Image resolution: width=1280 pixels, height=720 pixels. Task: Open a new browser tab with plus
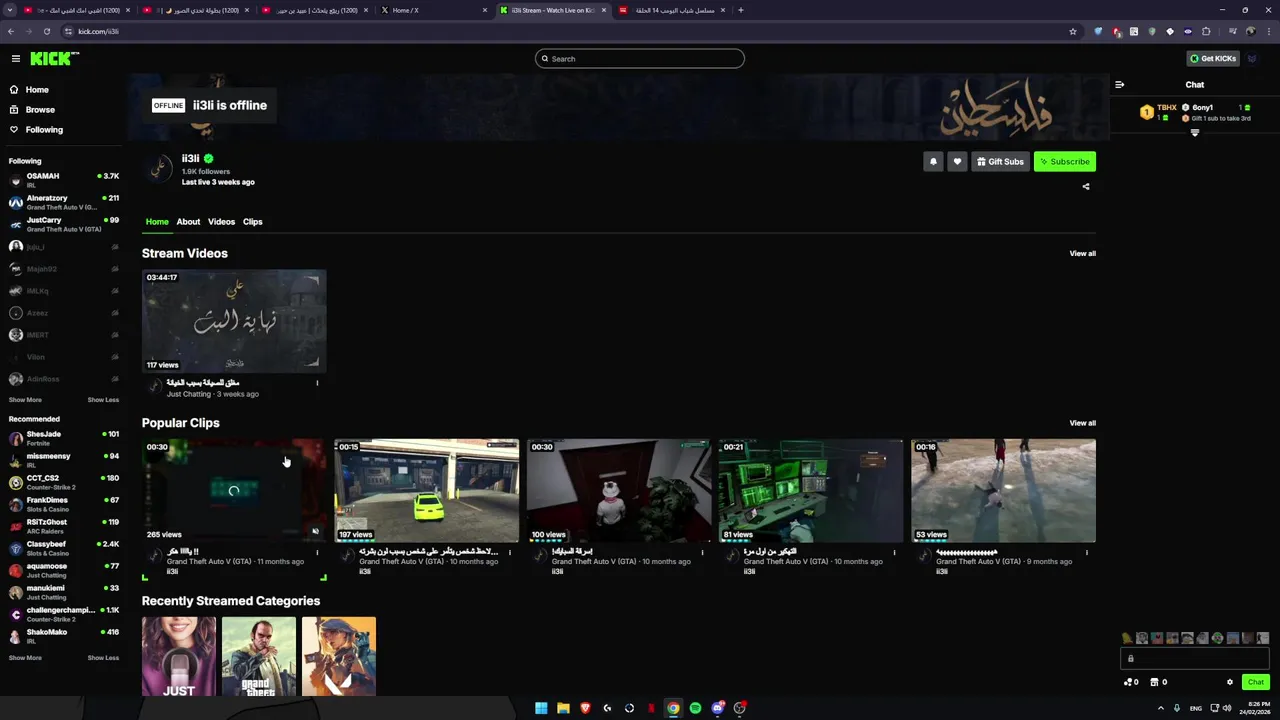740,10
